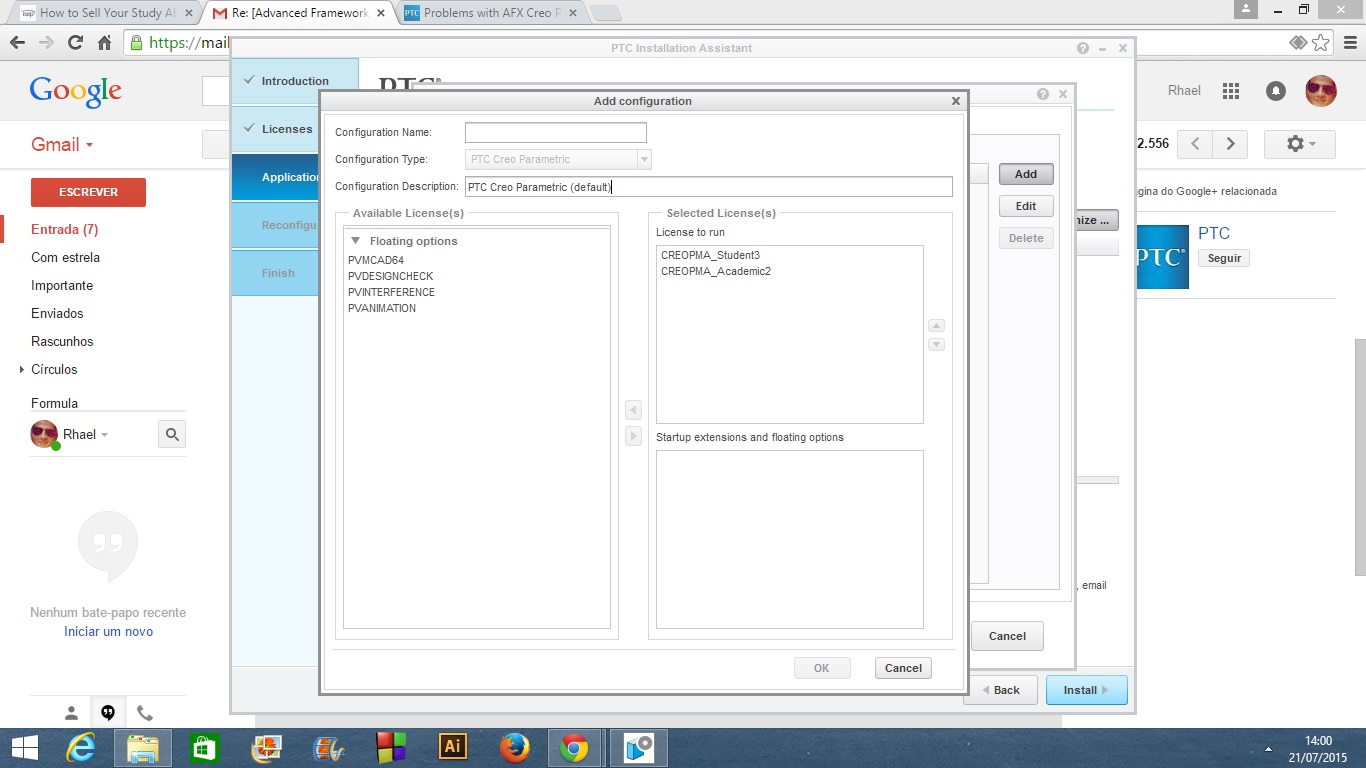Show Hangouts conversations icon

pyautogui.click(x=108, y=713)
